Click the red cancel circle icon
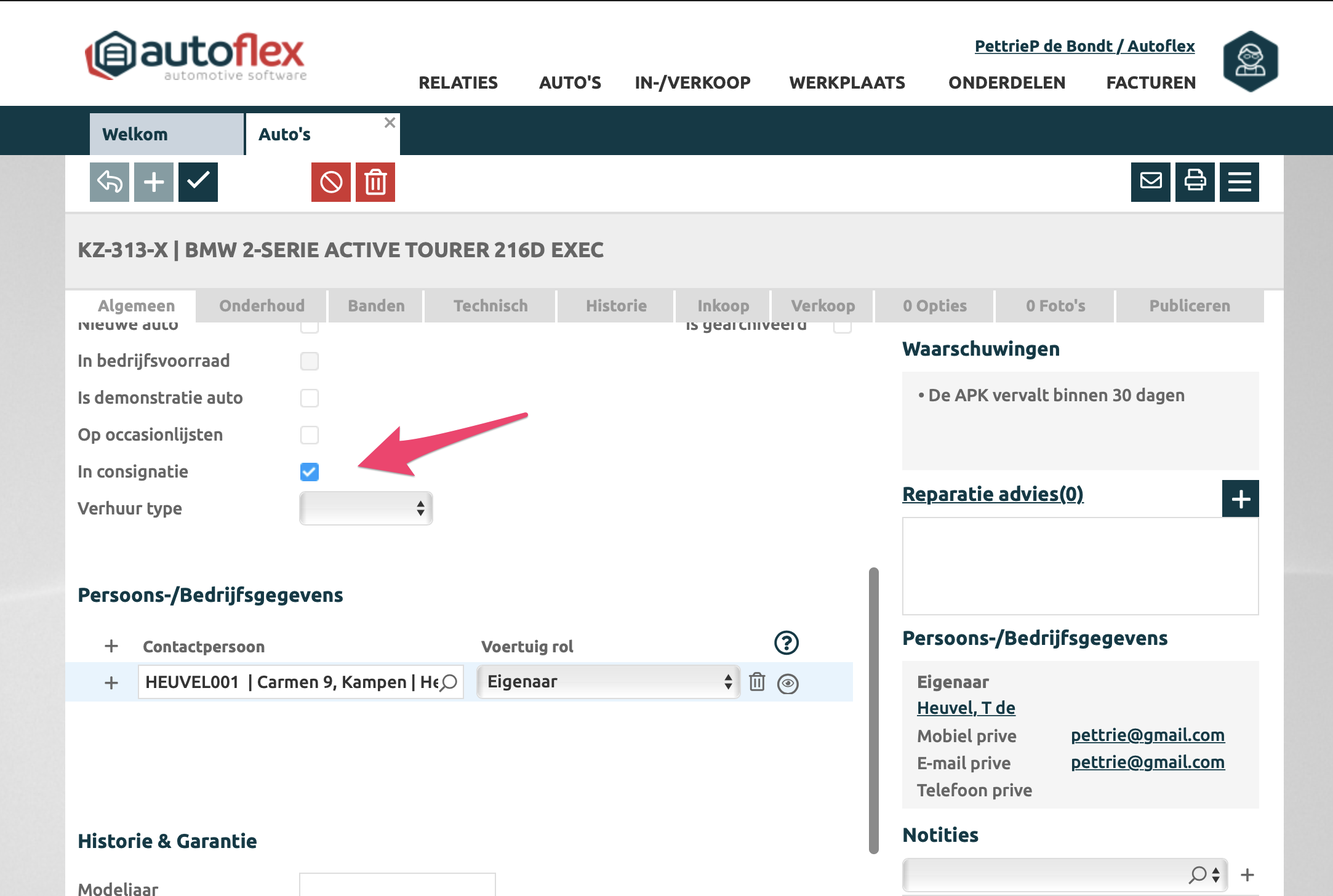The width and height of the screenshot is (1333, 896). [331, 182]
